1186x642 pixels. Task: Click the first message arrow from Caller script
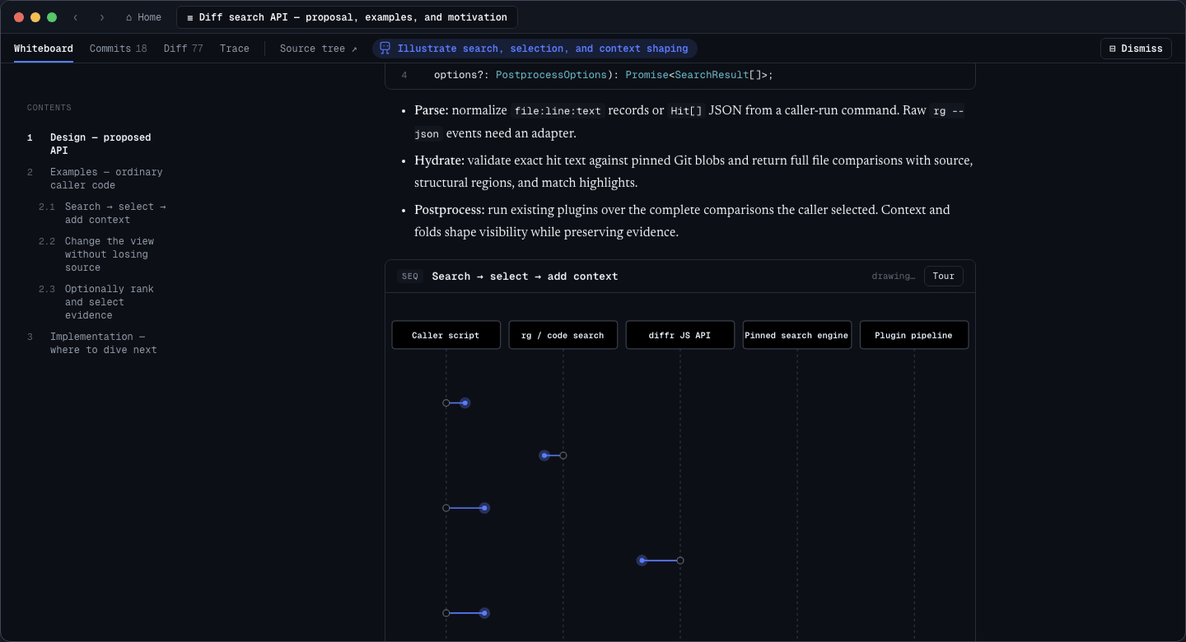click(x=456, y=403)
